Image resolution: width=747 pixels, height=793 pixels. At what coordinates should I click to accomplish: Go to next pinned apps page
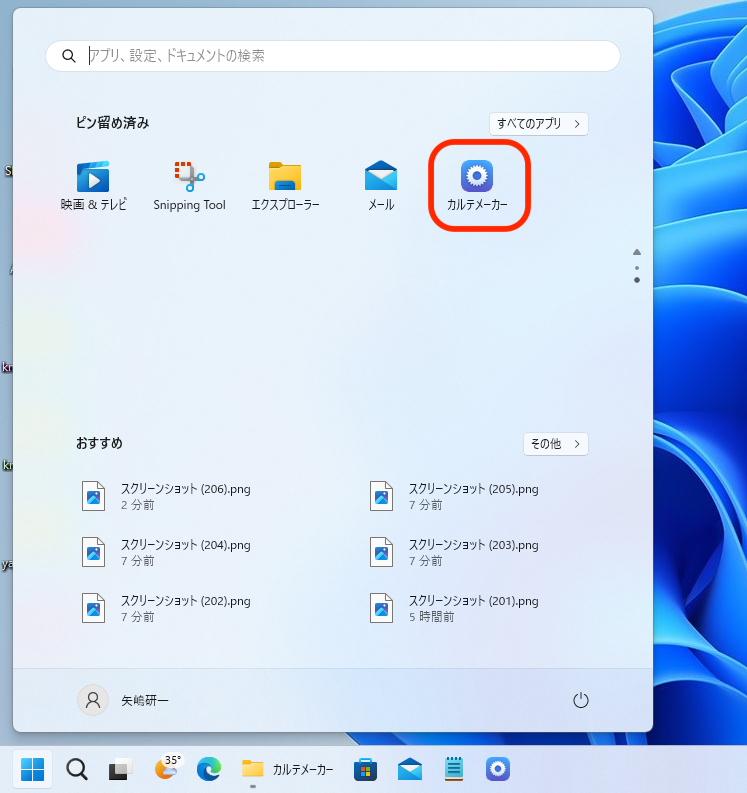pos(637,280)
